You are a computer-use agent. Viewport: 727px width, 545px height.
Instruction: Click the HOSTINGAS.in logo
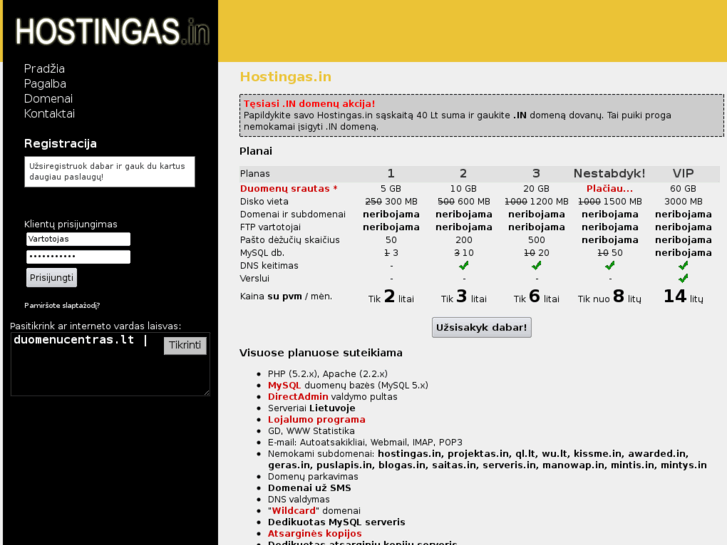(x=113, y=32)
